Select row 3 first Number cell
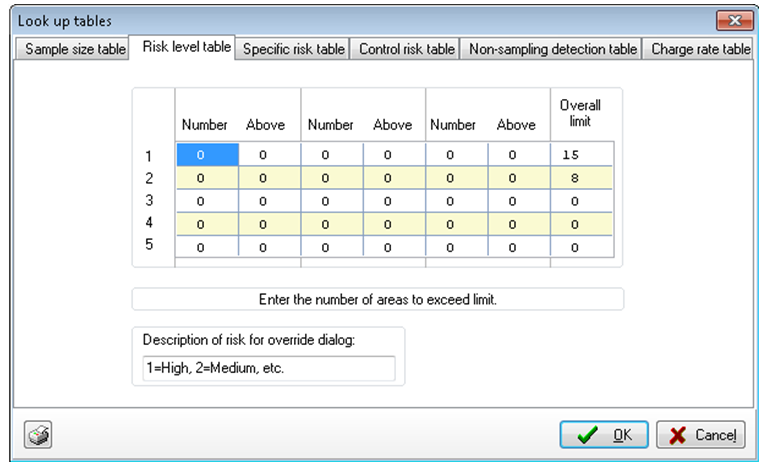 click(207, 201)
